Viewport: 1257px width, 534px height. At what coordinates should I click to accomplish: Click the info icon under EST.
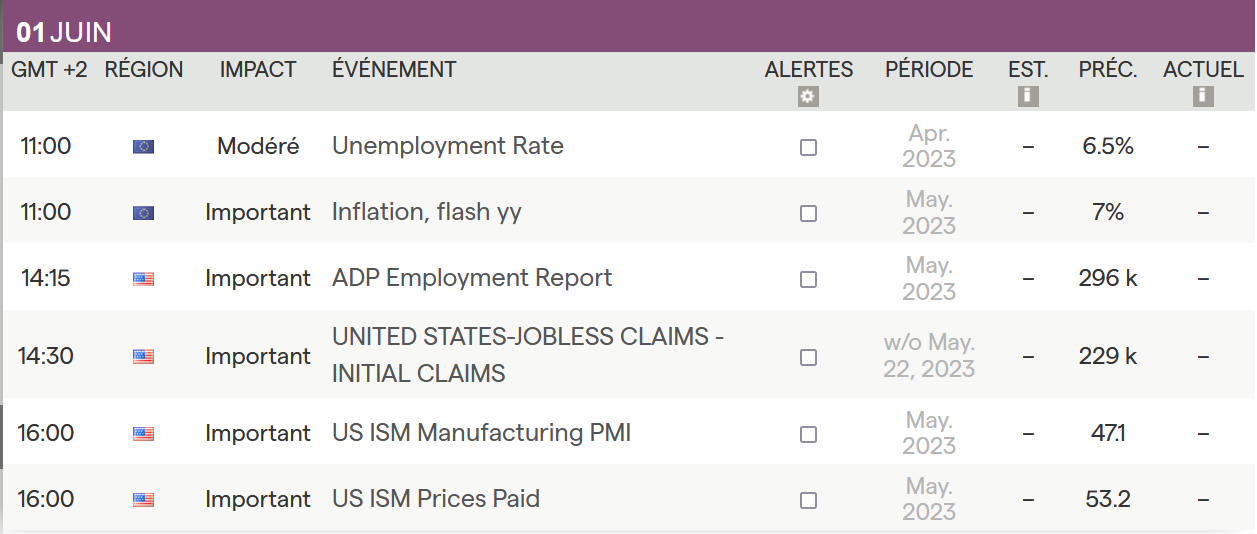pos(1028,97)
